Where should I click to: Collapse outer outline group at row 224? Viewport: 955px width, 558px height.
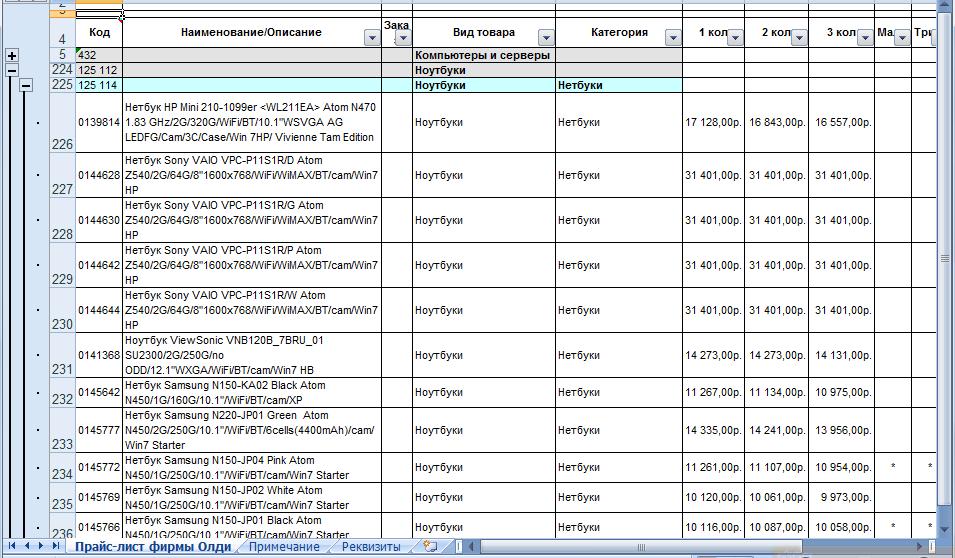(x=12, y=70)
